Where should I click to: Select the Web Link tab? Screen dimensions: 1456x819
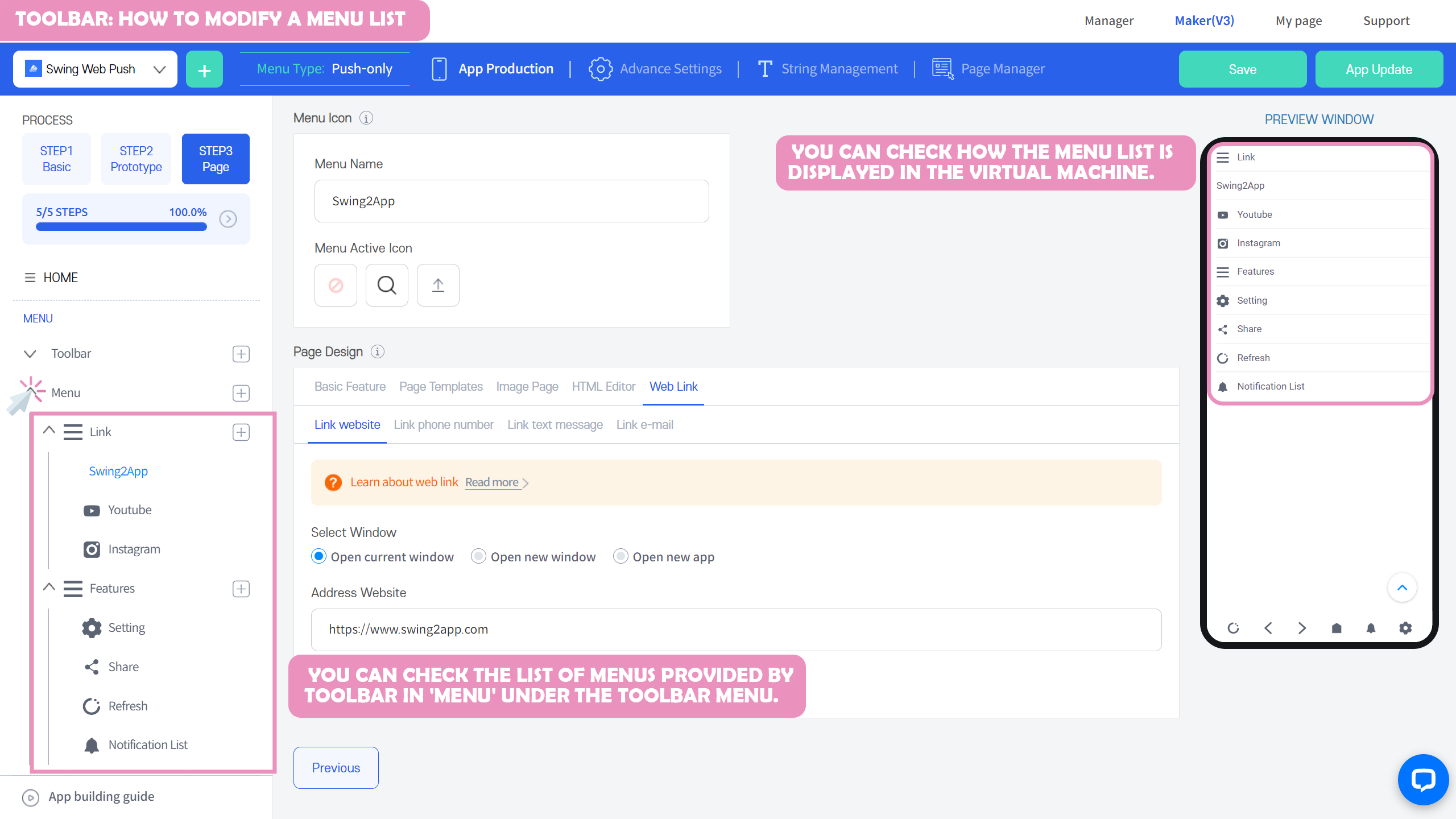tap(673, 387)
